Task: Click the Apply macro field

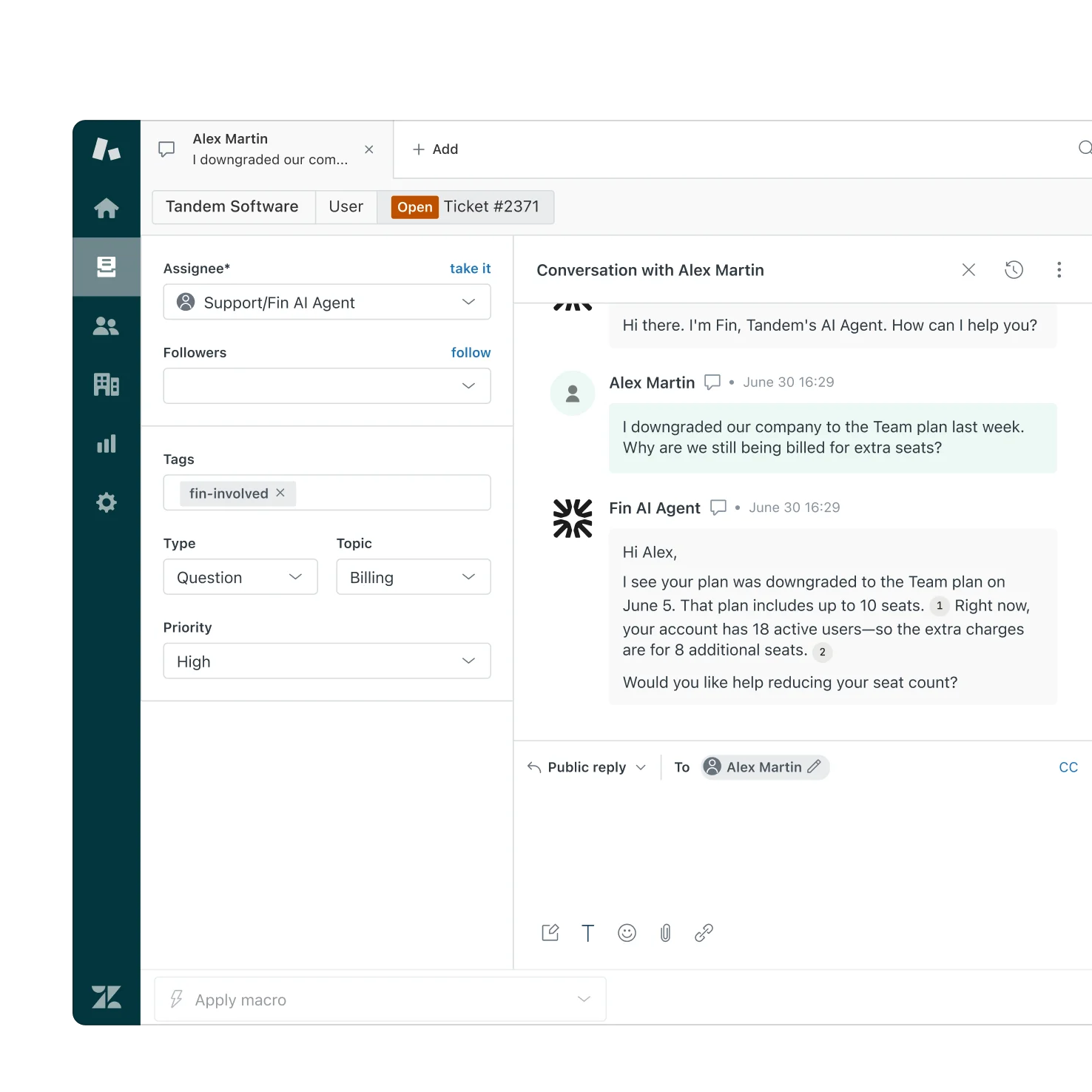Action: [x=380, y=999]
